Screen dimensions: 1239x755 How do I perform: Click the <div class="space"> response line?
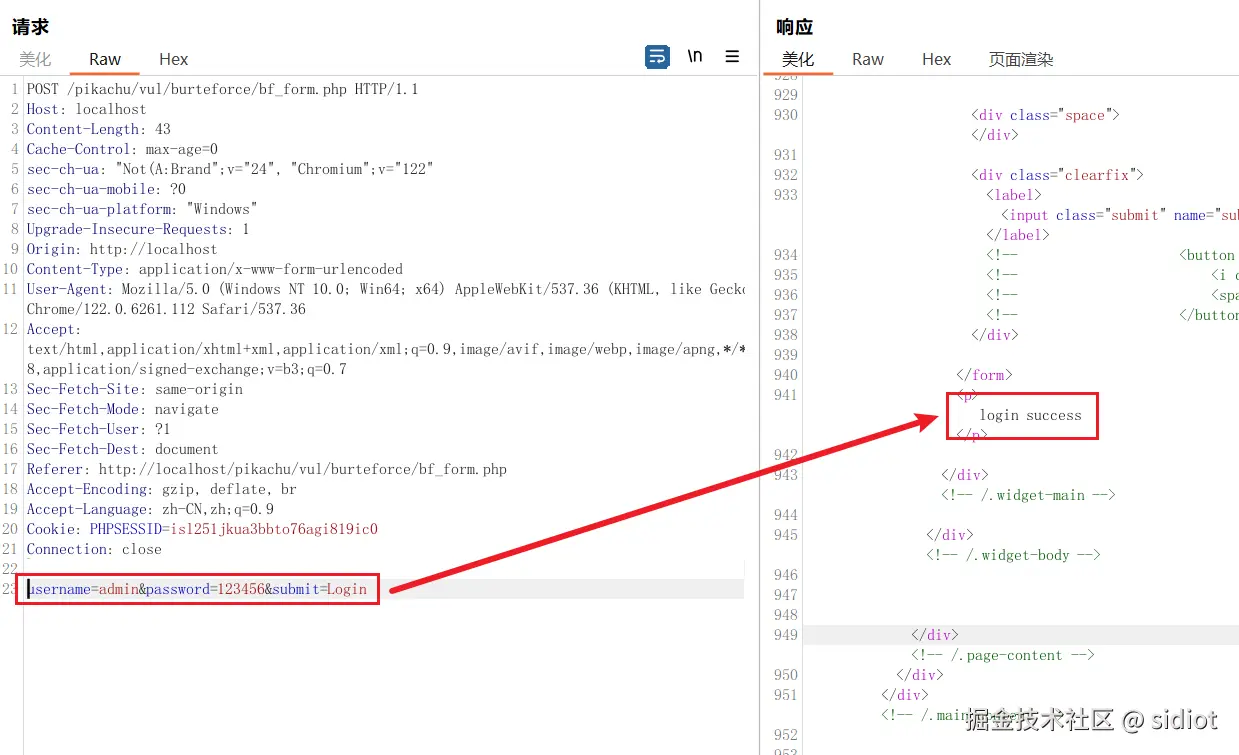tap(1045, 115)
